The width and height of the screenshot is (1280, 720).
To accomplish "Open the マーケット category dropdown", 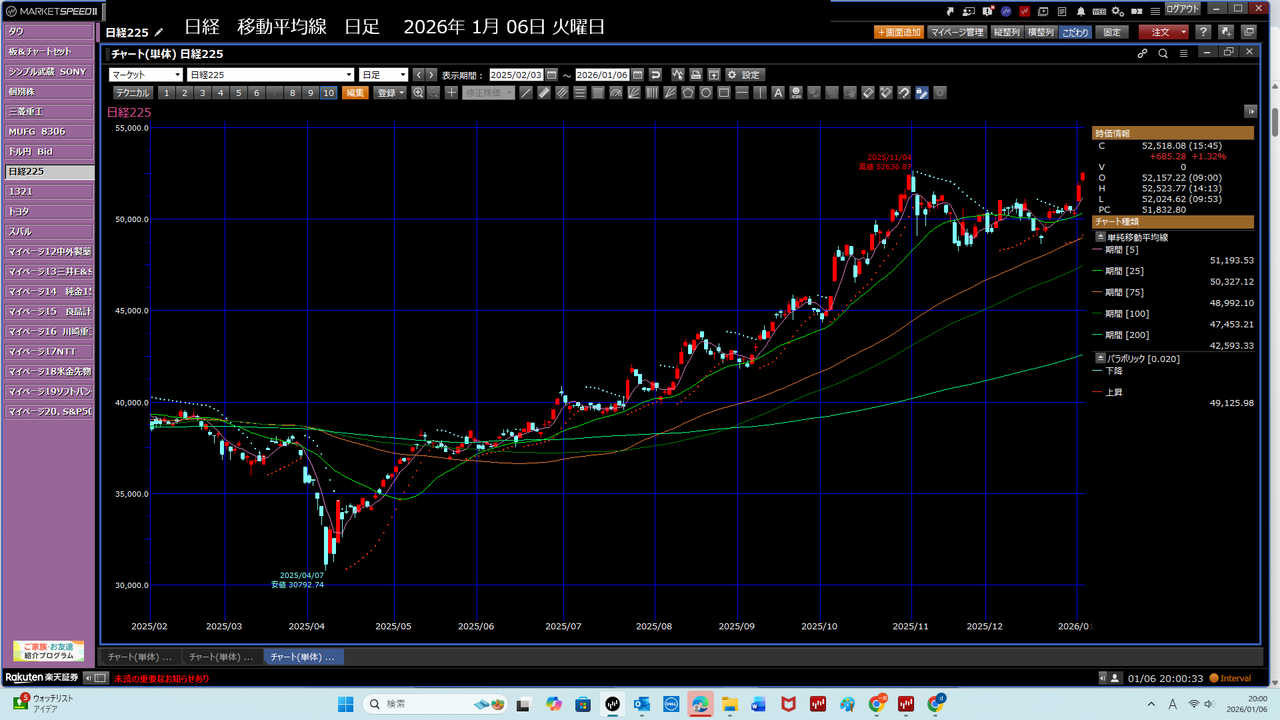I will pos(146,75).
